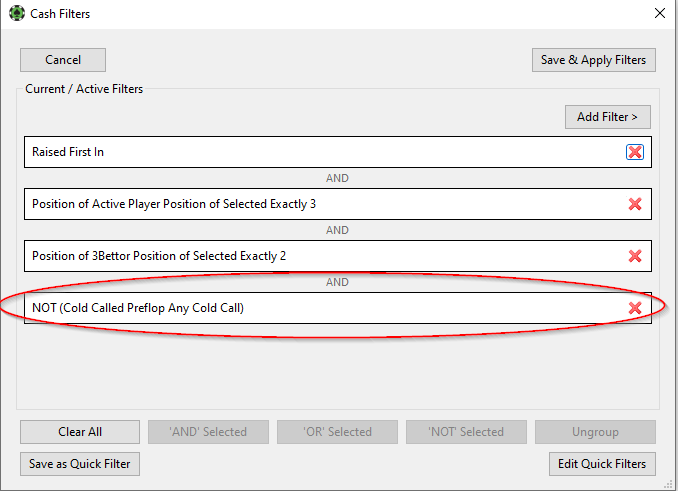Select the Raised First In filter row
678x491 pixels.
tap(338, 152)
